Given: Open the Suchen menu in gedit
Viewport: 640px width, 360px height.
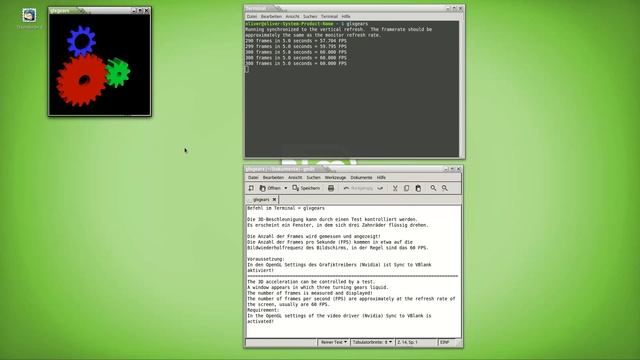Looking at the screenshot, I should point(313,178).
